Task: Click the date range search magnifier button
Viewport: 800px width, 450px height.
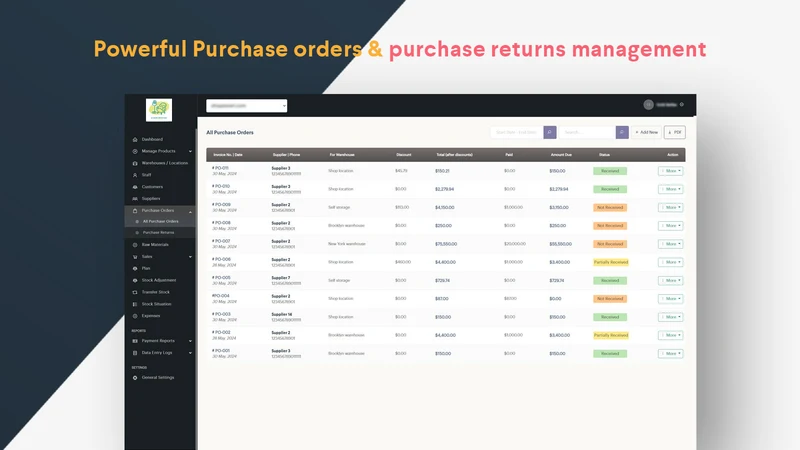Action: (x=549, y=132)
